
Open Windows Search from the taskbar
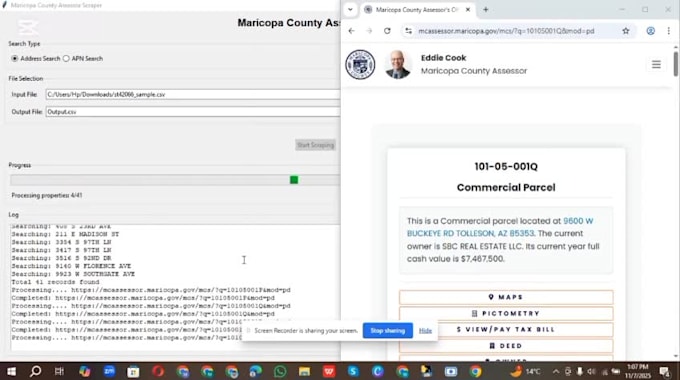point(36,371)
